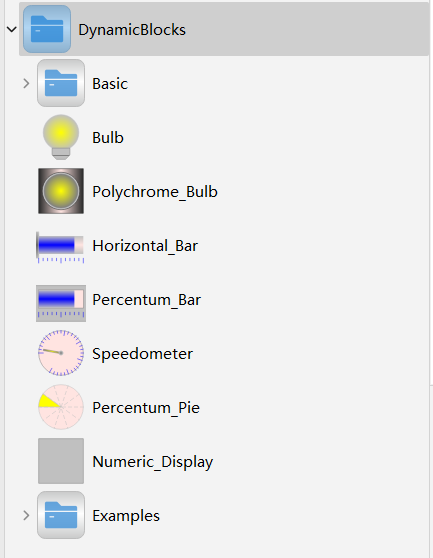Viewport: 433px width, 558px height.
Task: Select the Bulb block icon
Action: (x=61, y=137)
